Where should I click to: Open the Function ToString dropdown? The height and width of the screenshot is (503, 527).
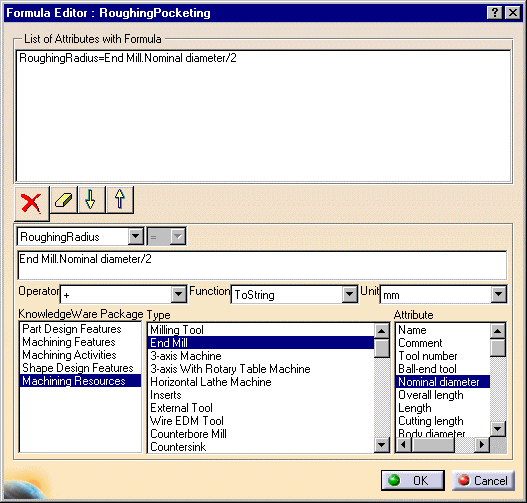350,294
